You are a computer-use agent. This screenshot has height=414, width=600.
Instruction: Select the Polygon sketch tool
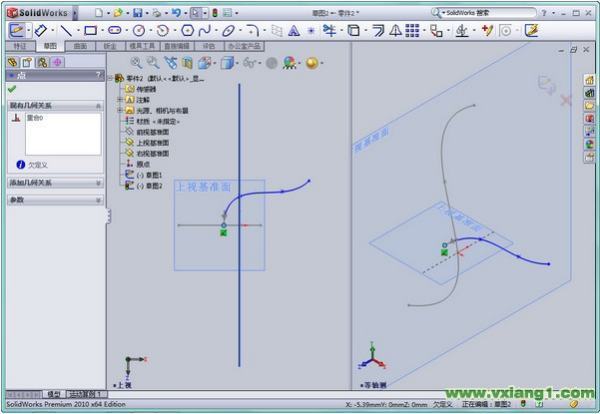click(187, 30)
